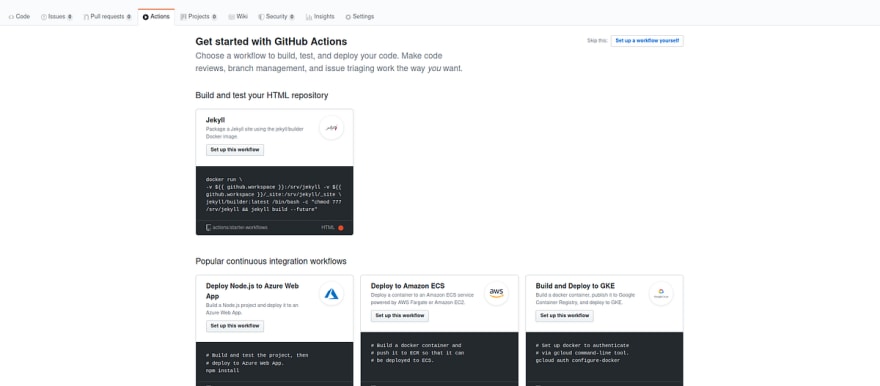Click the Security count badge
This screenshot has width=880, height=386.
pyautogui.click(x=292, y=17)
